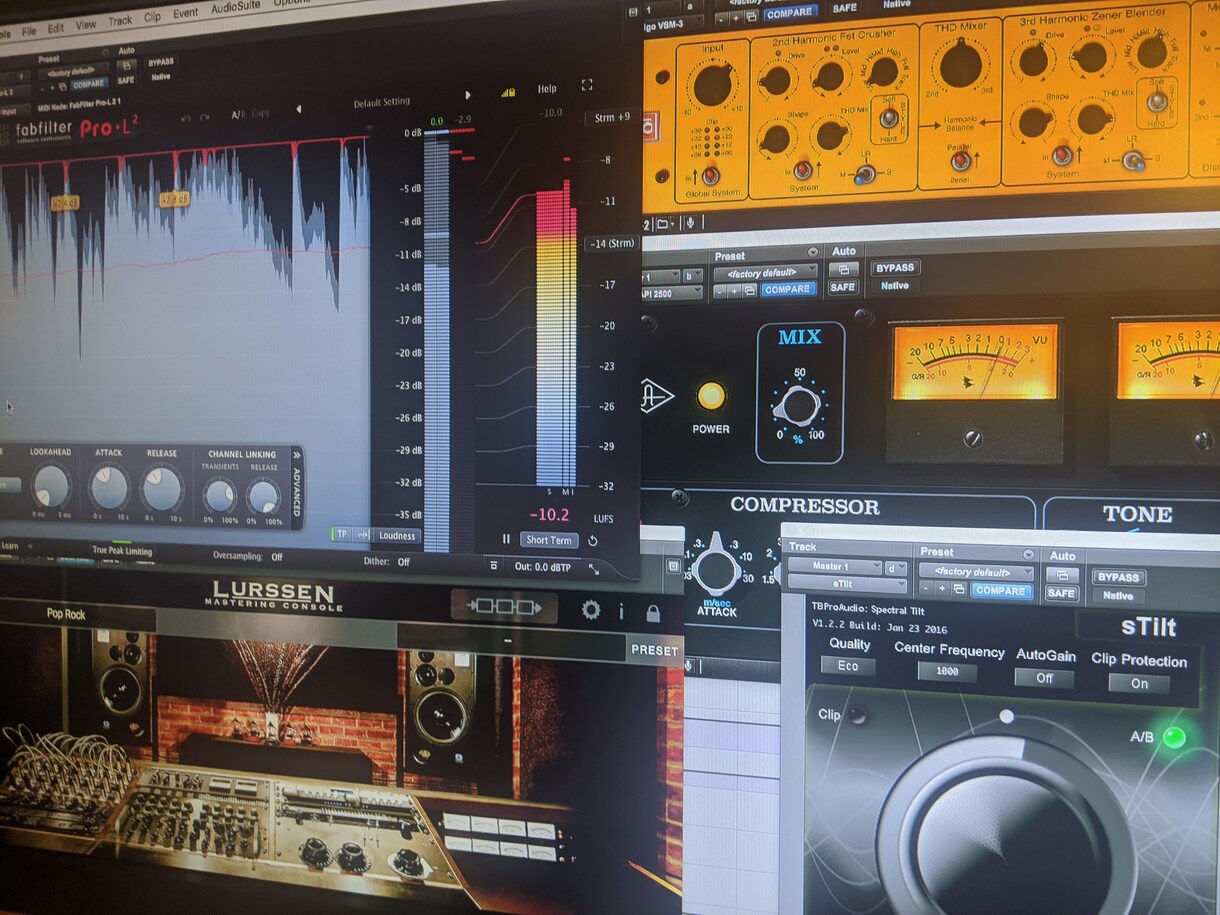Click the API 2500 Auto automation icon
The height and width of the screenshot is (915, 1220).
pyautogui.click(x=844, y=269)
